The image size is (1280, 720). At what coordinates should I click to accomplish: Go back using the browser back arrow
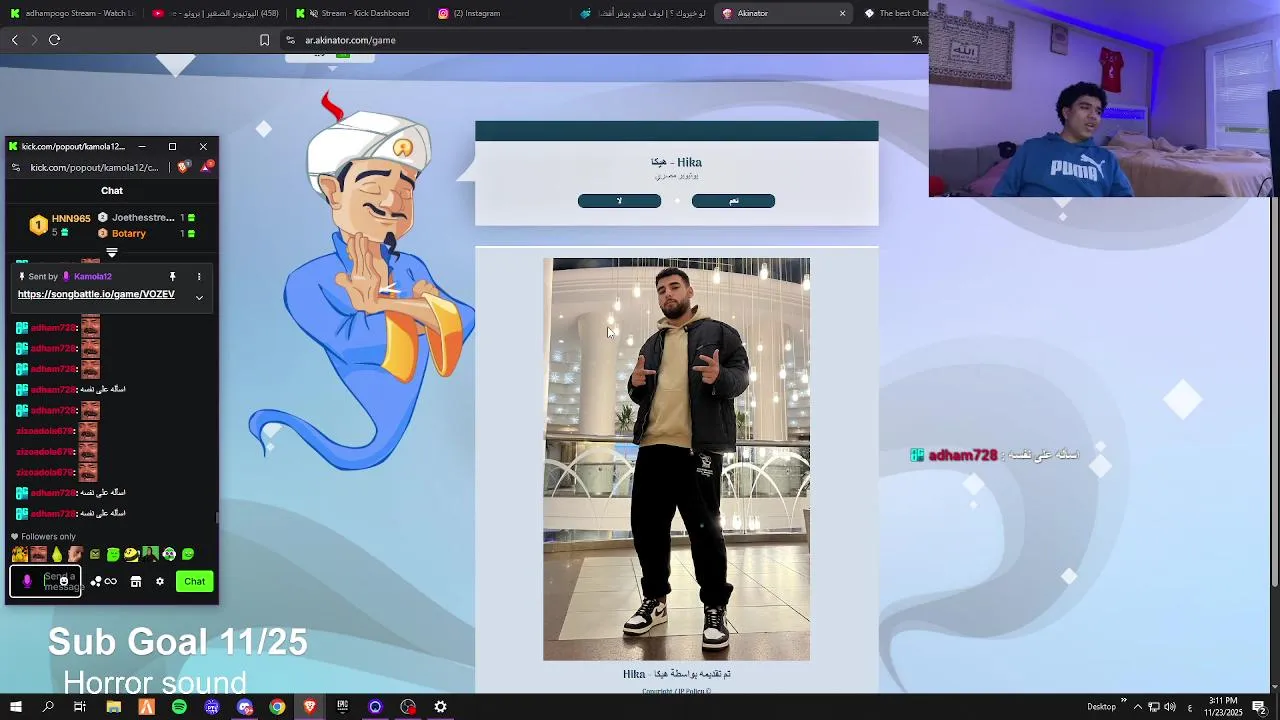[14, 40]
